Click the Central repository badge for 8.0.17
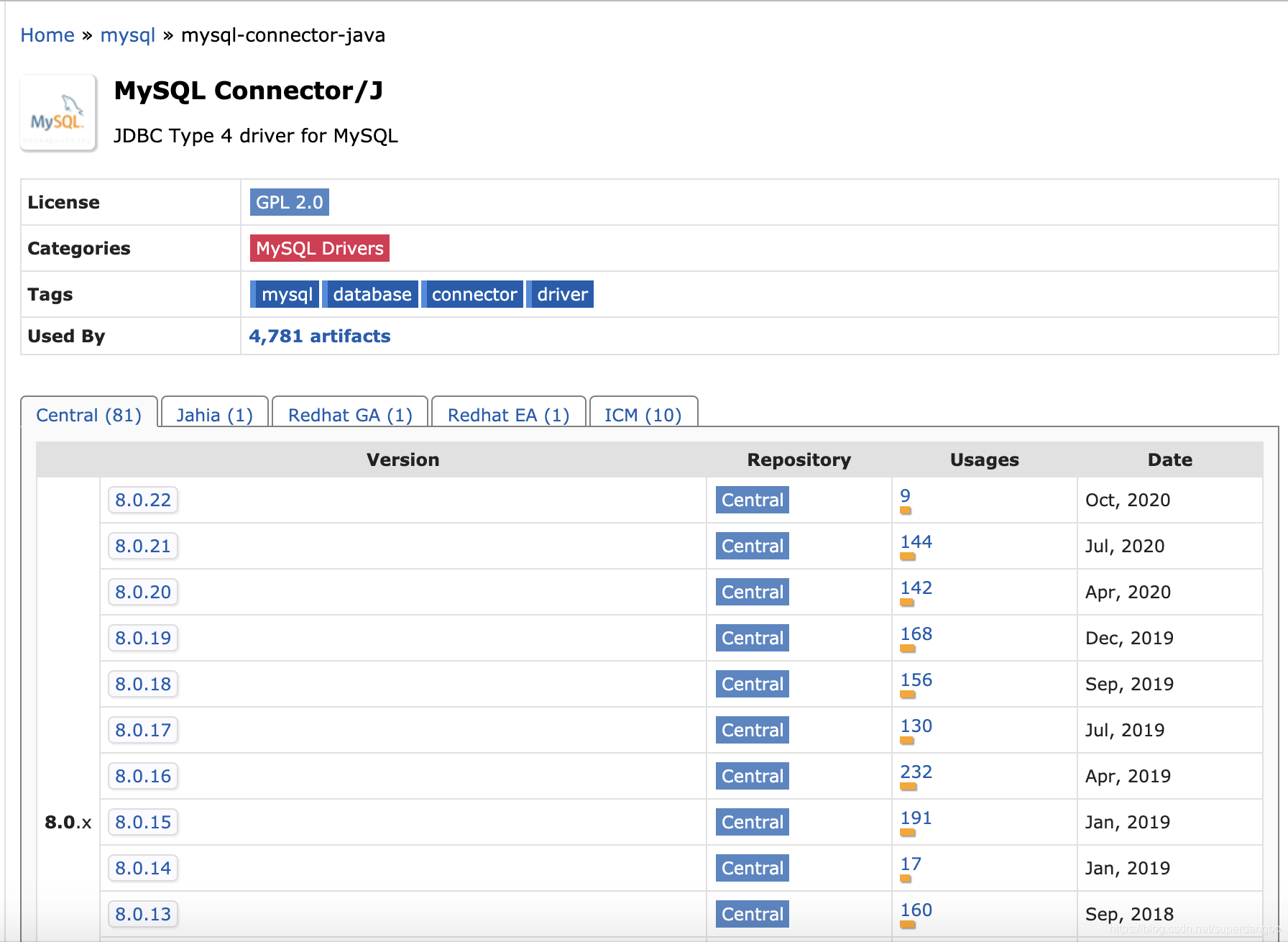1288x942 pixels. click(753, 730)
